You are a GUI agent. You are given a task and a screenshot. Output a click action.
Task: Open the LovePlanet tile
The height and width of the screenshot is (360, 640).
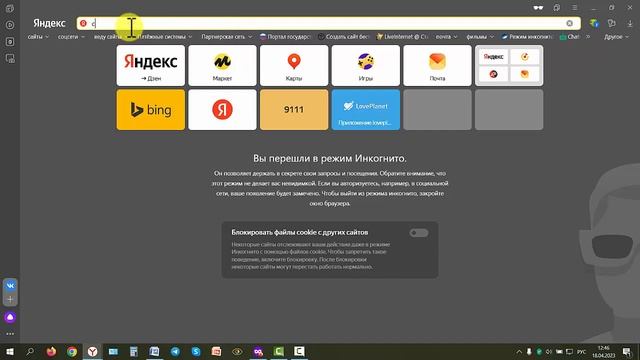[366, 110]
